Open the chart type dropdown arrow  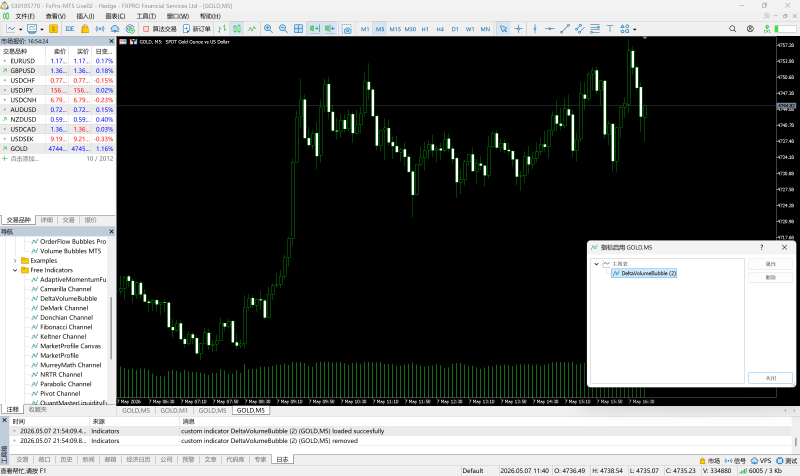coord(20,30)
